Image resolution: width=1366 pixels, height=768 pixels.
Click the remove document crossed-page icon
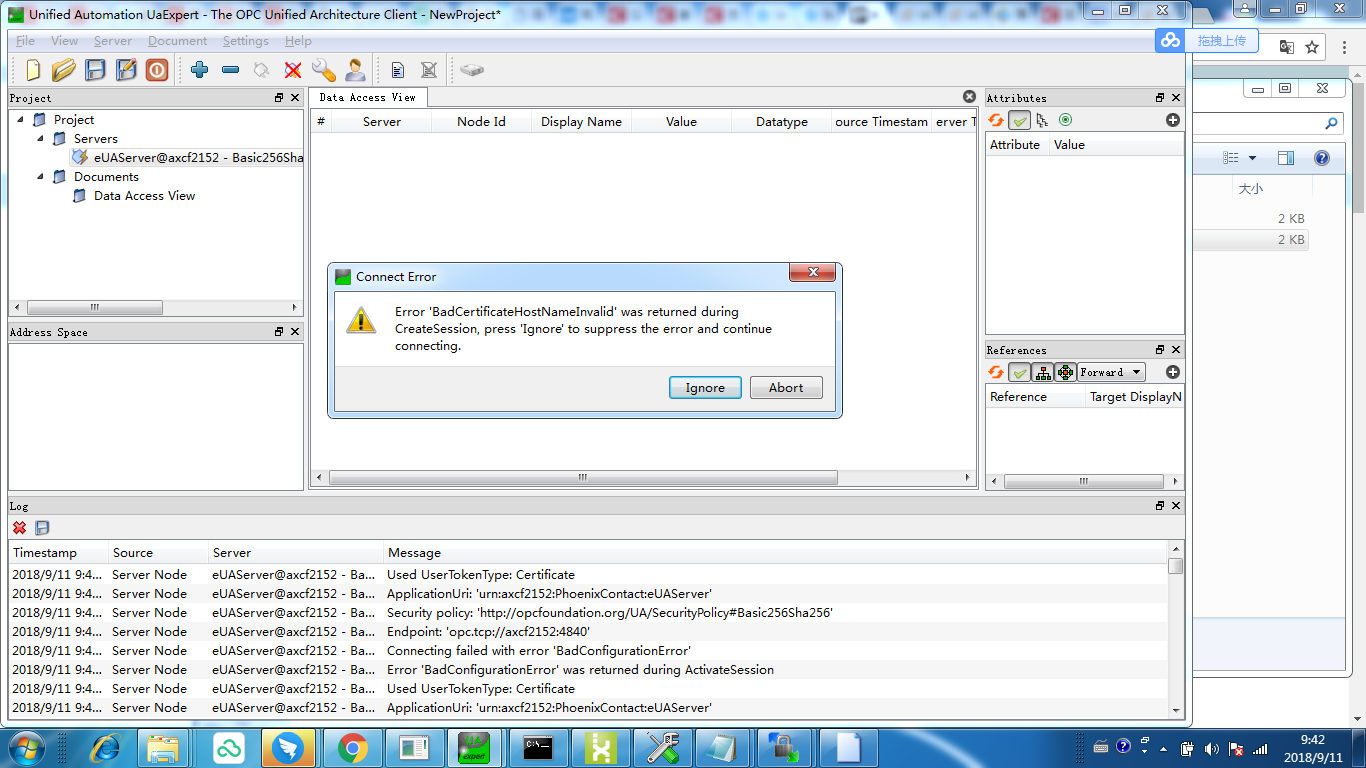click(429, 70)
